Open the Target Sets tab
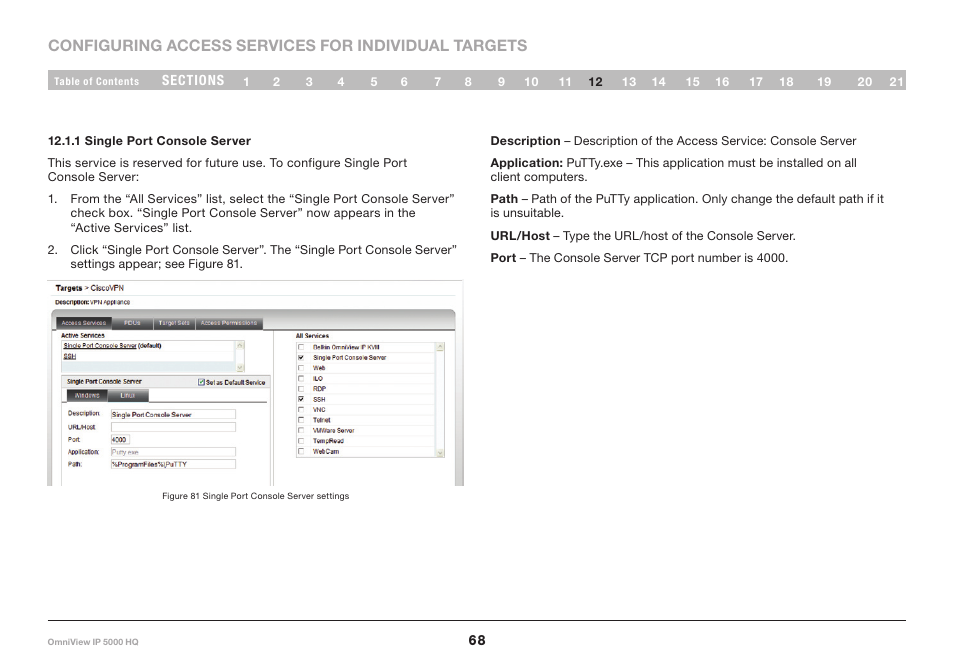 pyautogui.click(x=174, y=323)
